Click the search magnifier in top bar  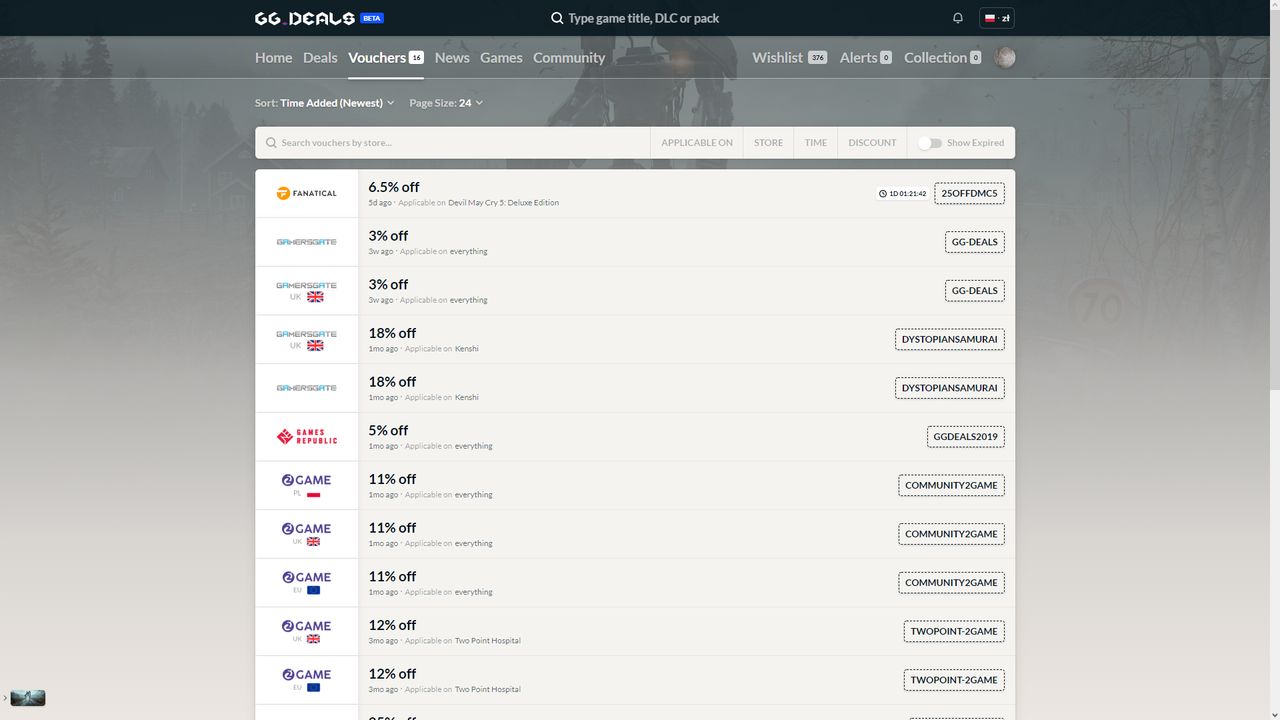tap(557, 18)
